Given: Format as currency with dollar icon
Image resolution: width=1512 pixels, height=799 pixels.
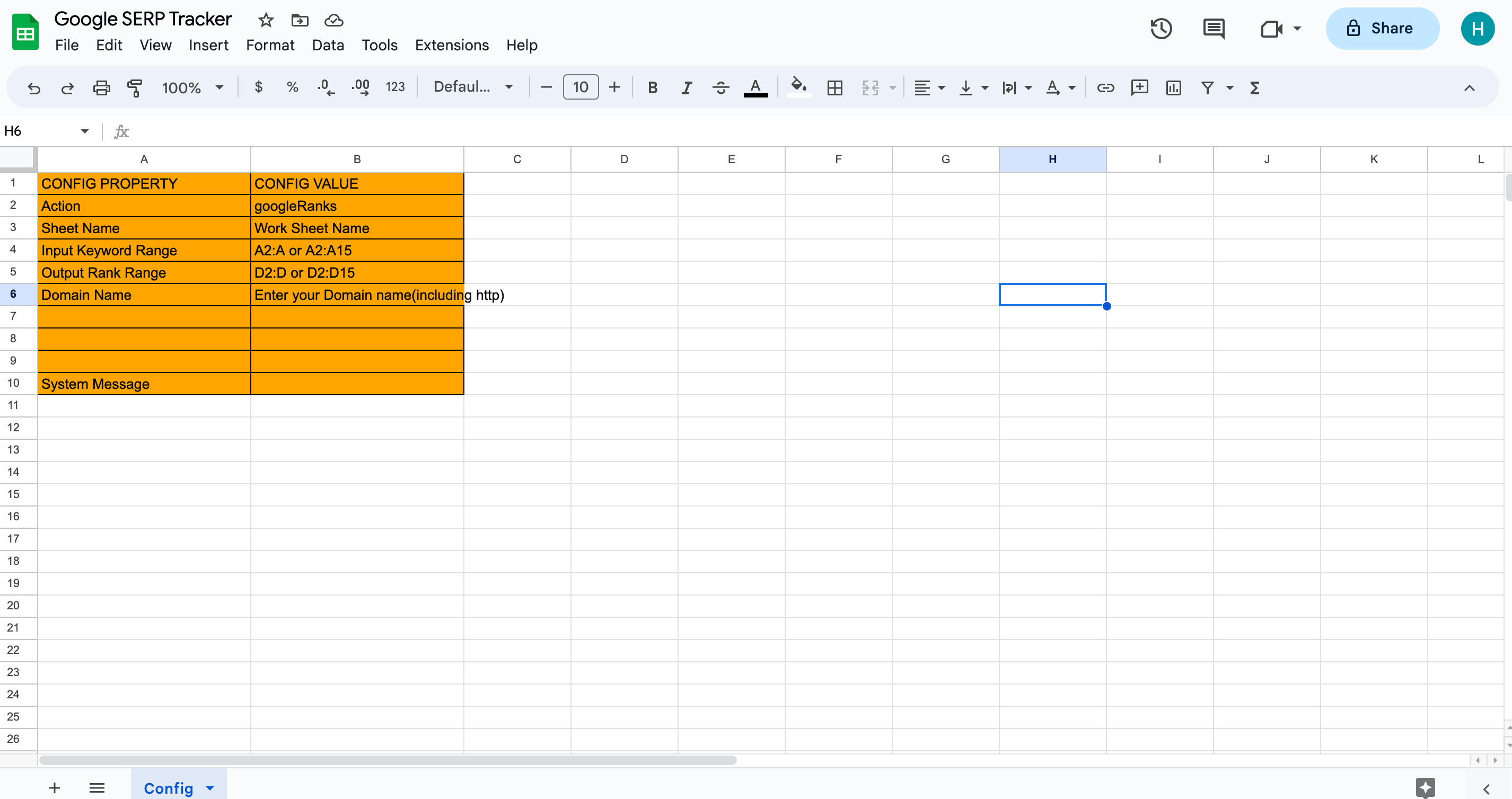Looking at the screenshot, I should (258, 87).
